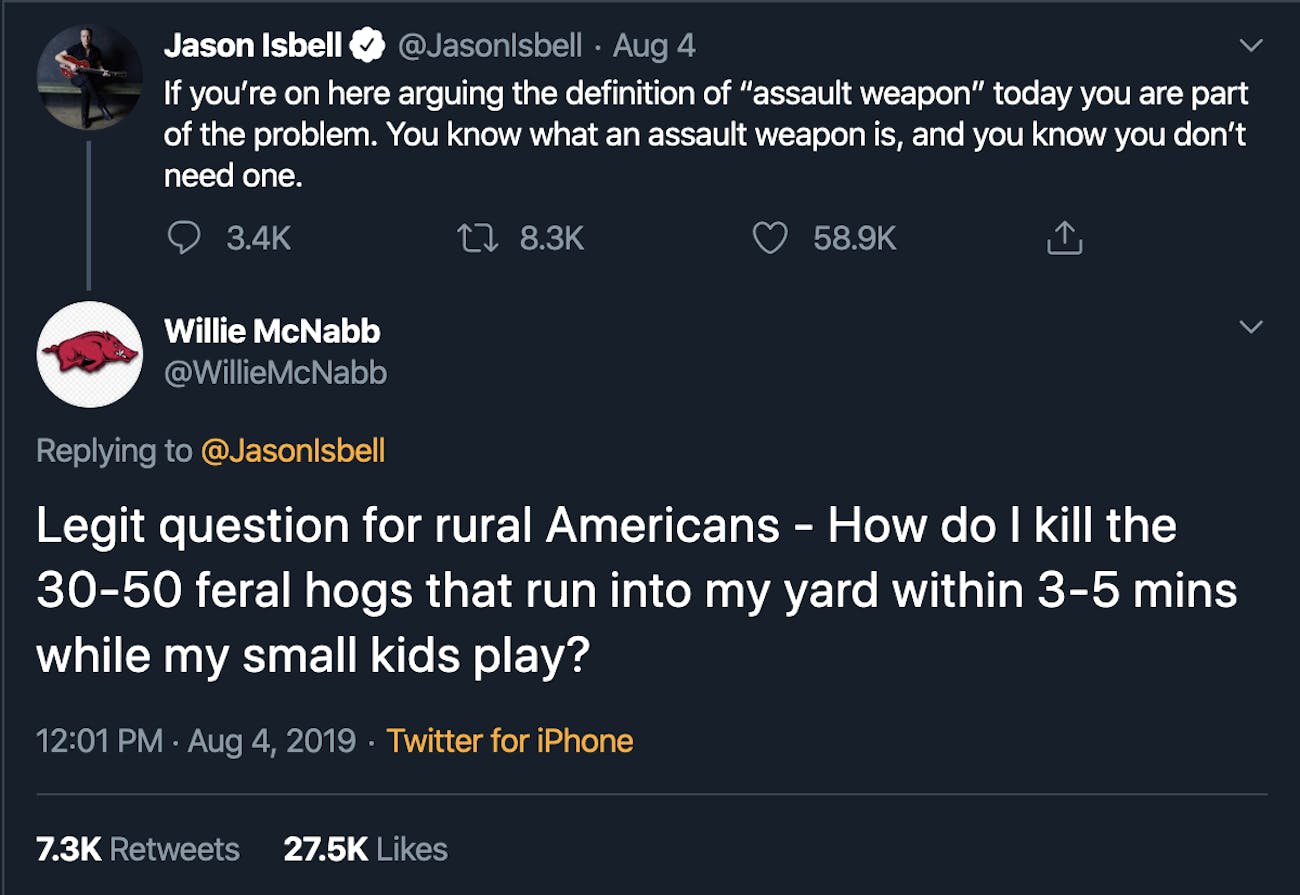This screenshot has width=1300, height=895.
Task: Open the dropdown chevron on Jason Isbell's tweet
Action: click(1249, 44)
